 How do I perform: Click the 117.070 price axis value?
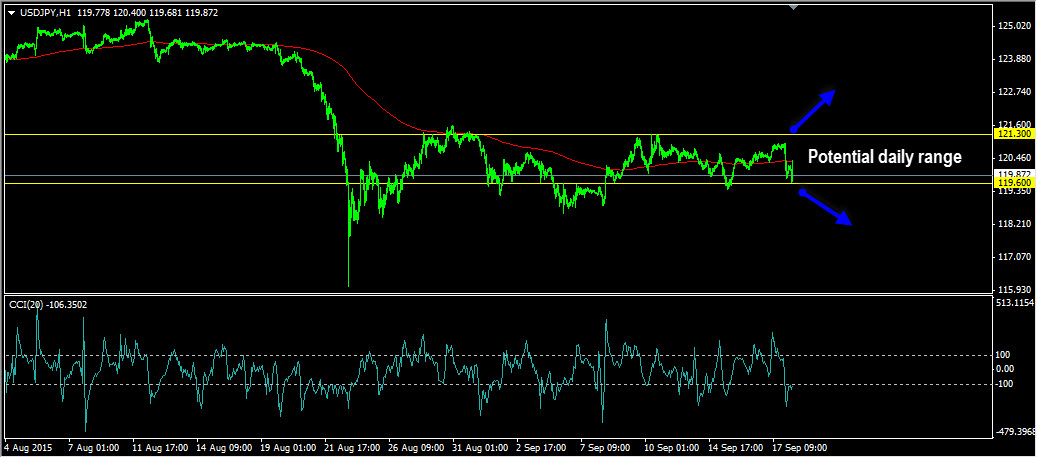[1015, 256]
